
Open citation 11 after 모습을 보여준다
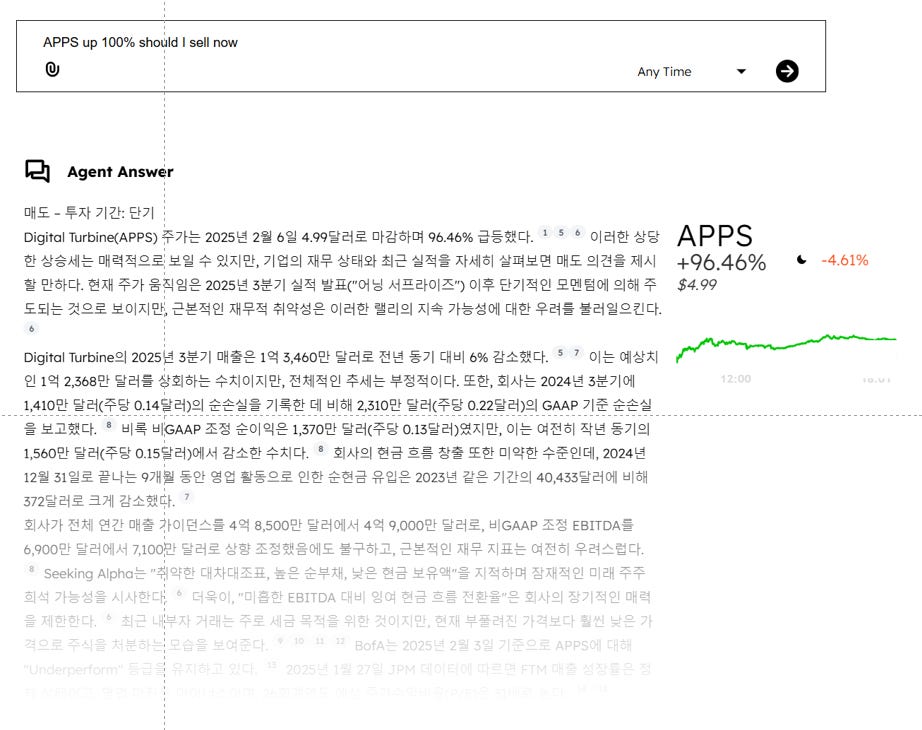[320, 641]
